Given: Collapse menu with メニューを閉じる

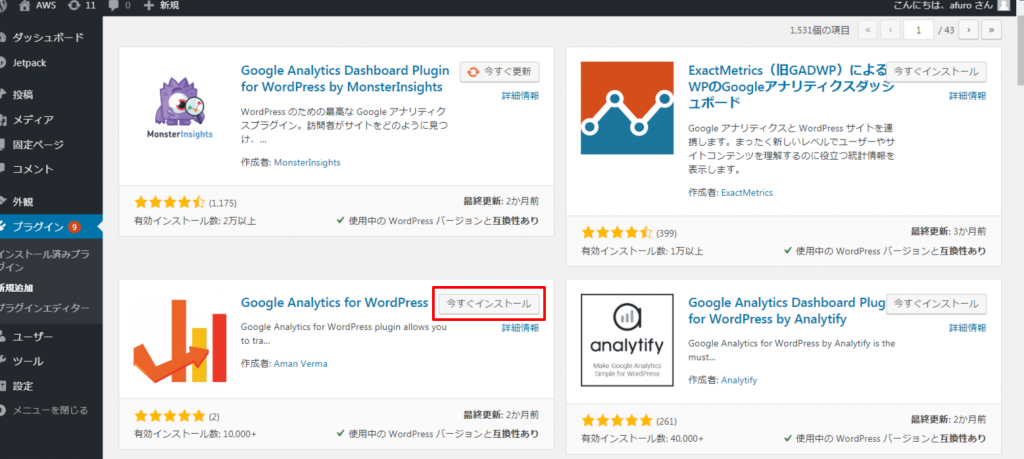Looking at the screenshot, I should coord(50,410).
